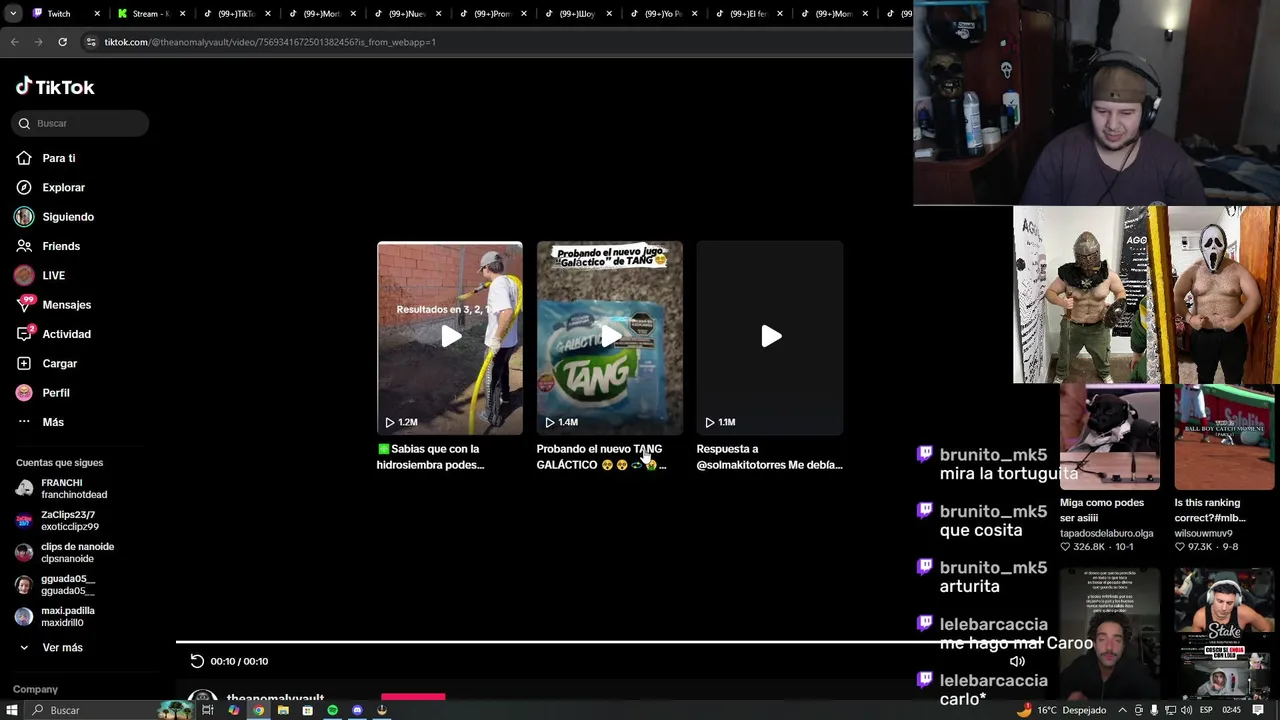1280x720 pixels.
Task: Open Chrome from the taskbar
Action: pos(258,710)
